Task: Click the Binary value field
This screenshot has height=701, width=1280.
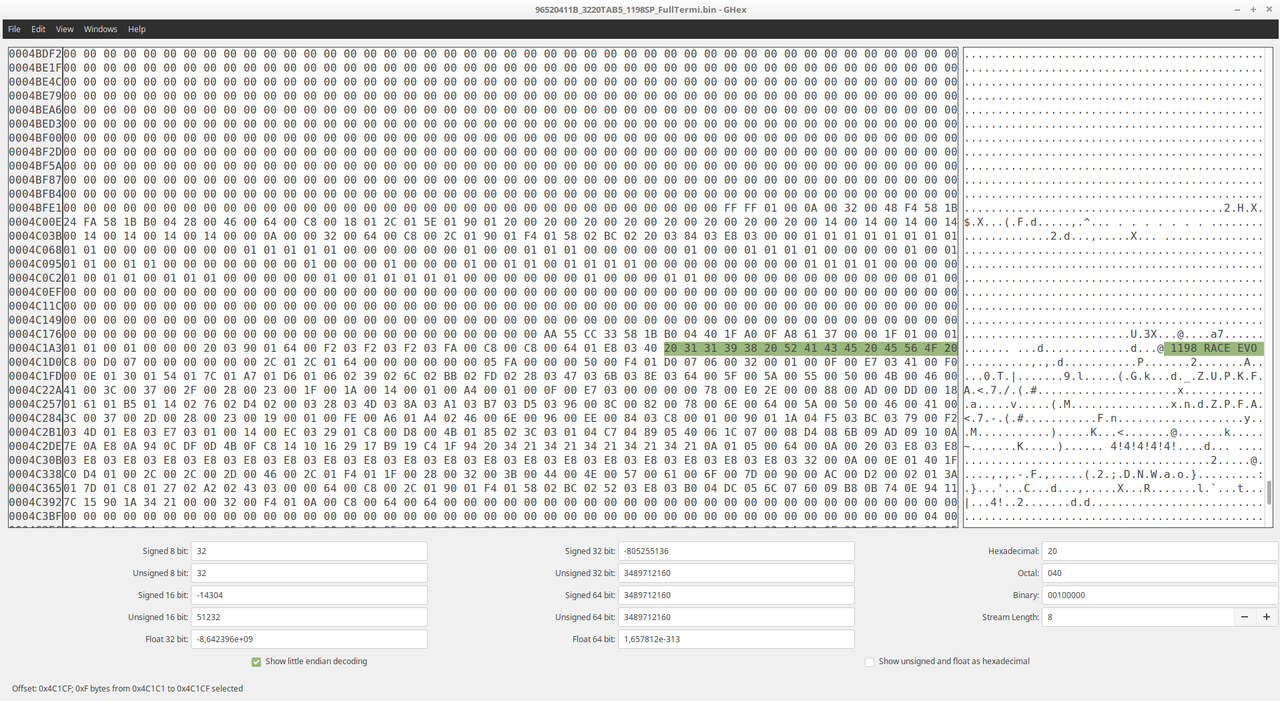Action: pyautogui.click(x=1160, y=595)
